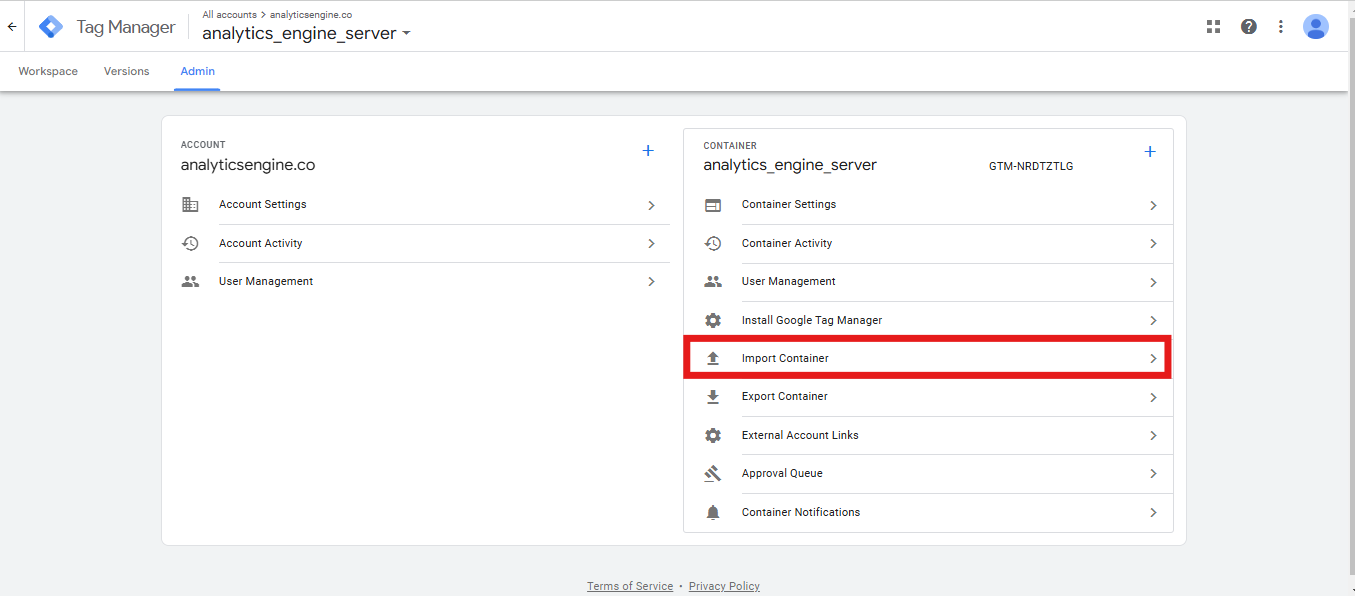The height and width of the screenshot is (596, 1355).
Task: Click the External Account Links gear icon
Action: tap(713, 435)
